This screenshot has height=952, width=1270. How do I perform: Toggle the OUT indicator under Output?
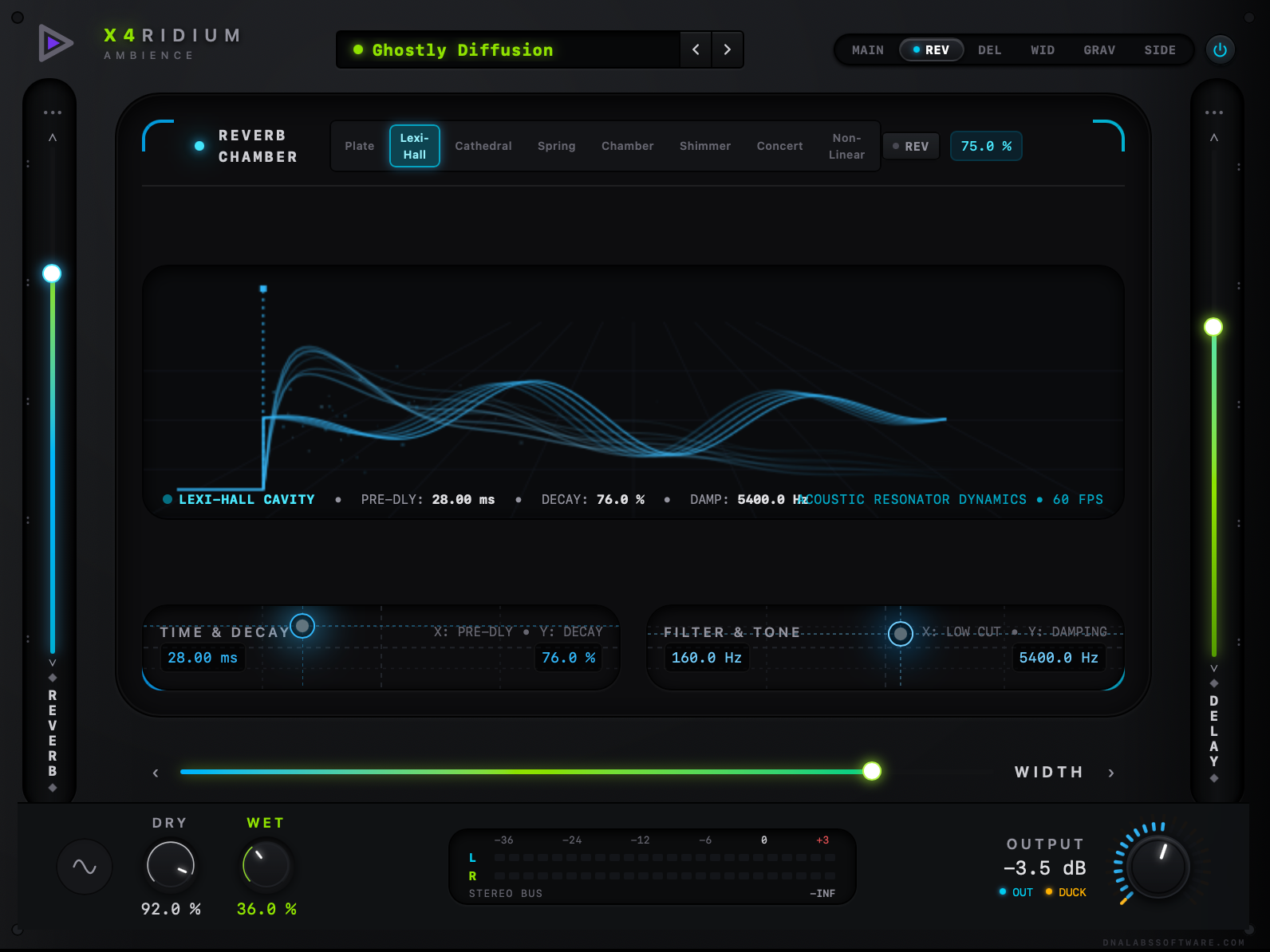1016,892
